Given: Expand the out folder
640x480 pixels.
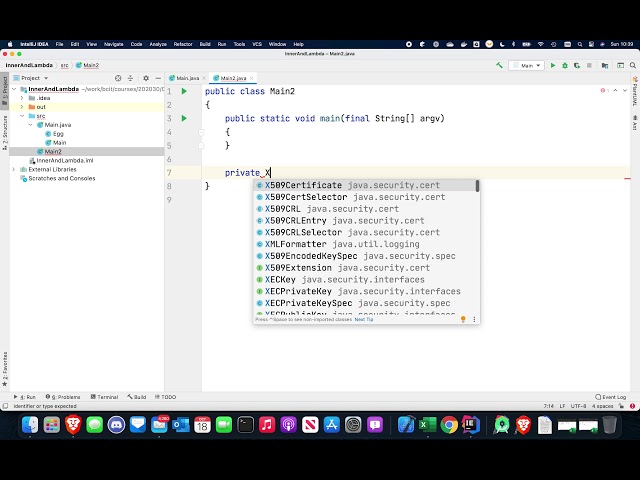Looking at the screenshot, I should click(22, 107).
